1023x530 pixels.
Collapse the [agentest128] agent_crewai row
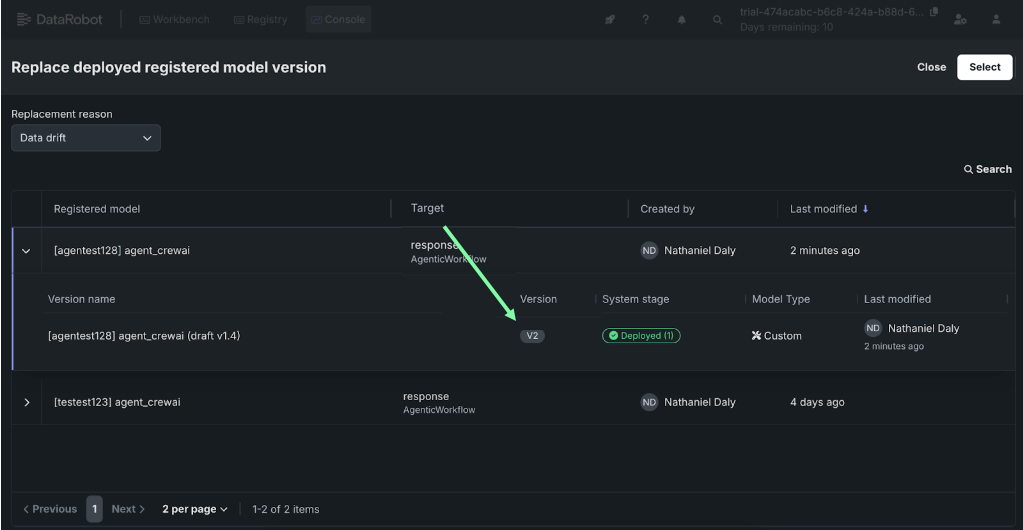[26, 251]
